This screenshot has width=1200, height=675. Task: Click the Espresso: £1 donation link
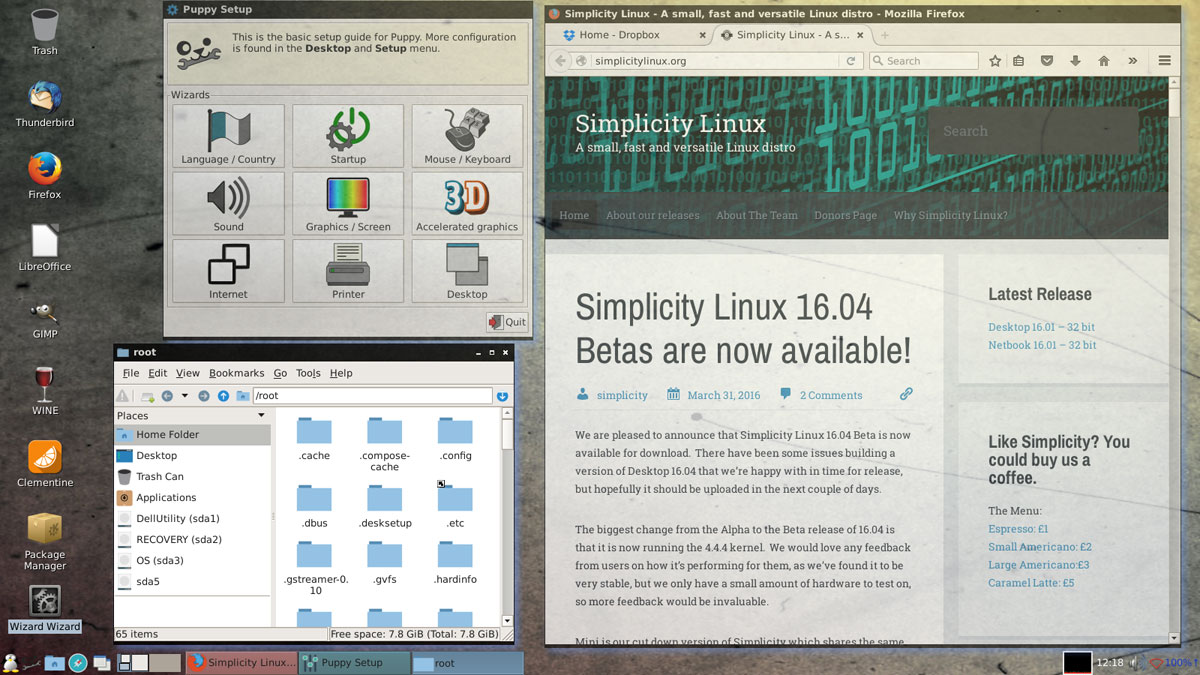coord(1018,529)
